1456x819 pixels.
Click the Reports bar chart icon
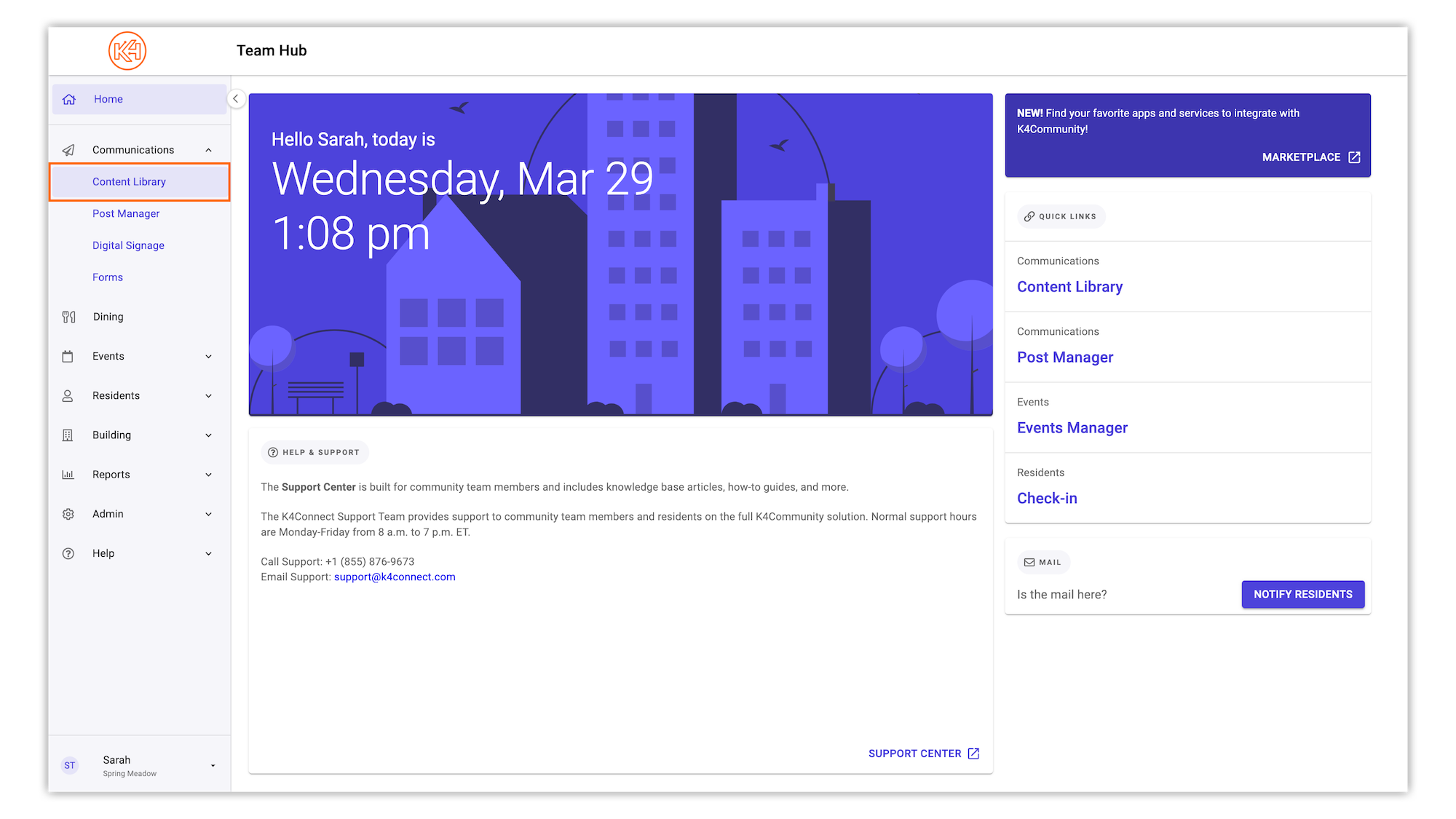click(x=68, y=475)
